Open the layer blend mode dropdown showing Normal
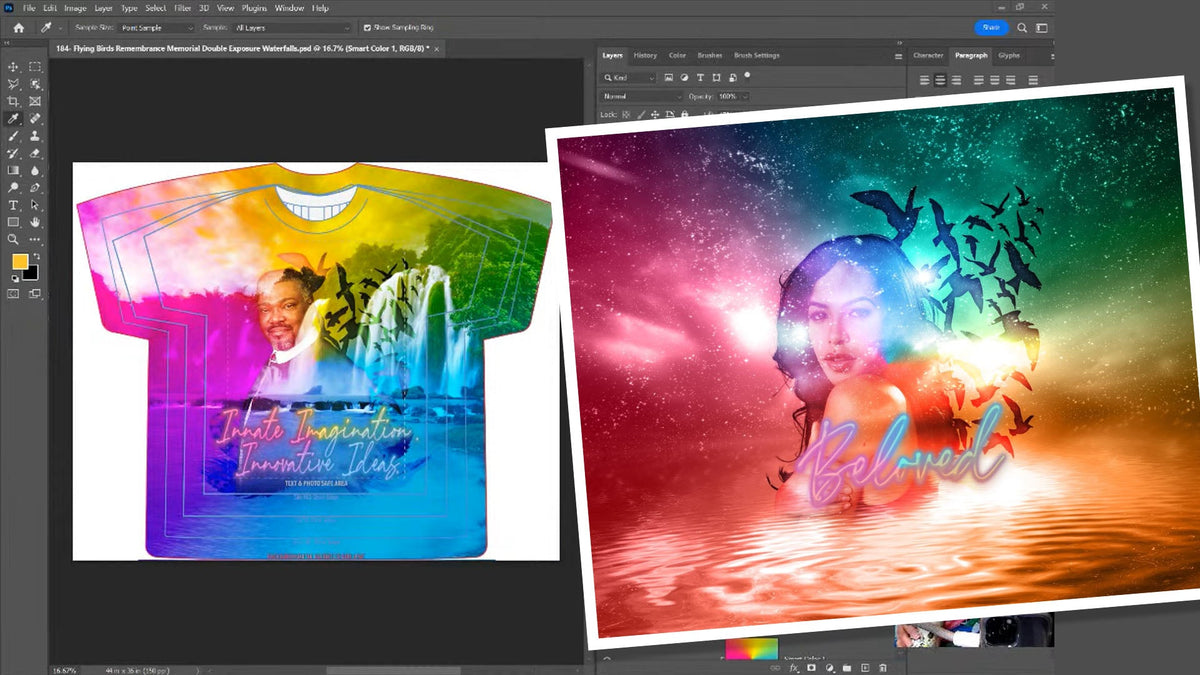 click(640, 96)
